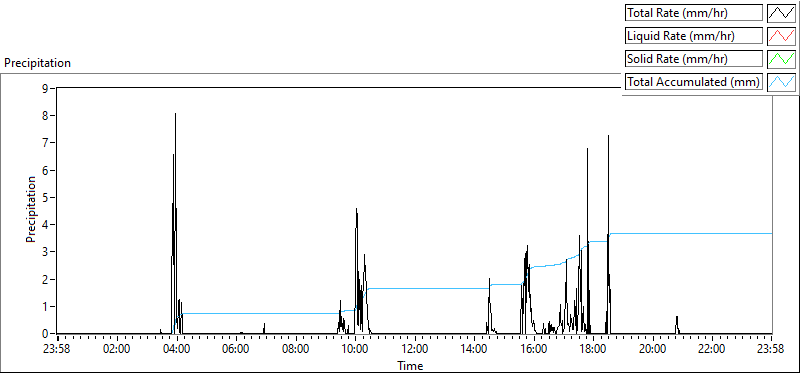Click the 23:58 start time label
Viewport: 800px width, 373px height.
[x=58, y=350]
